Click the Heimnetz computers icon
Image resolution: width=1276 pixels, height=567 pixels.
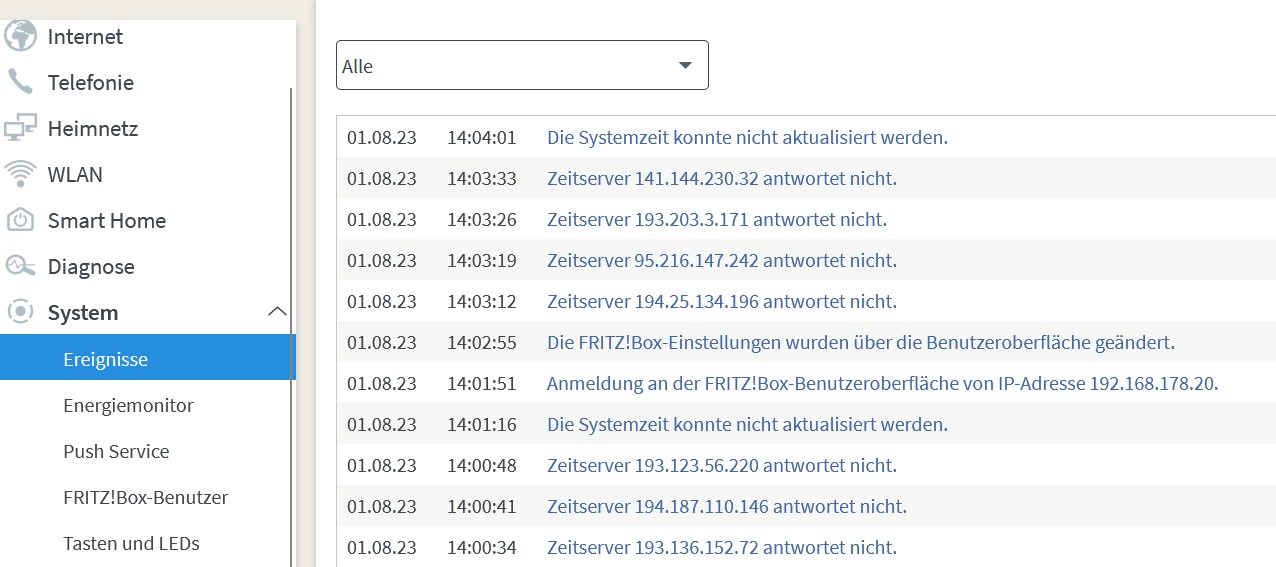[x=20, y=129]
